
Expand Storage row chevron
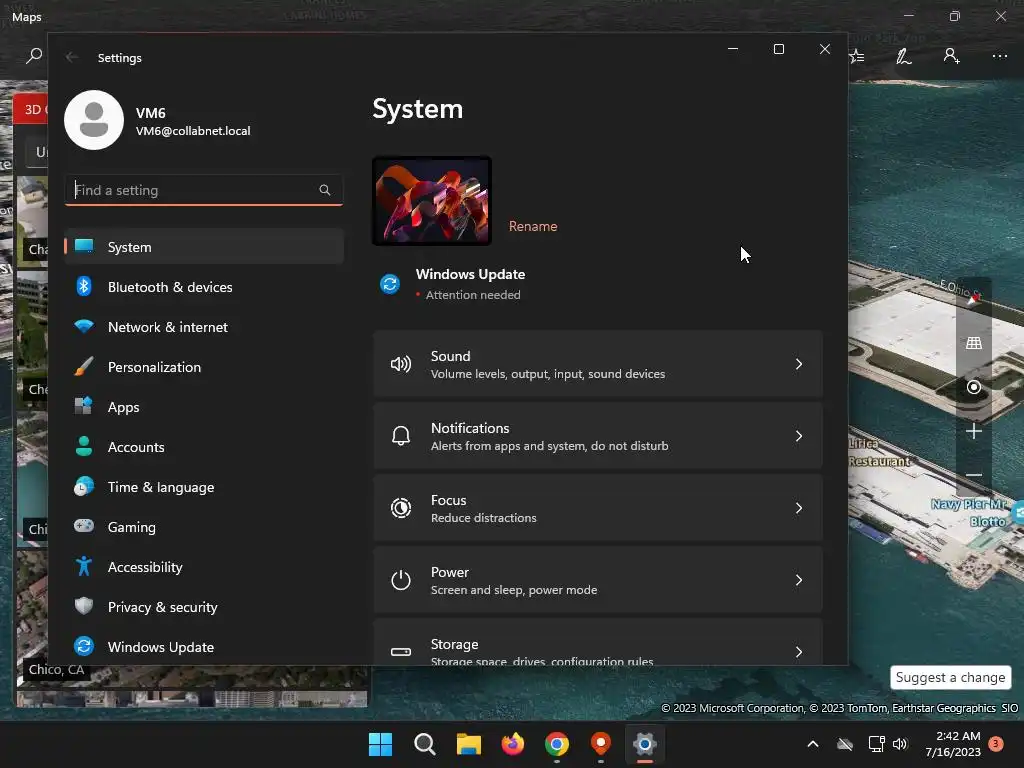[x=799, y=652]
